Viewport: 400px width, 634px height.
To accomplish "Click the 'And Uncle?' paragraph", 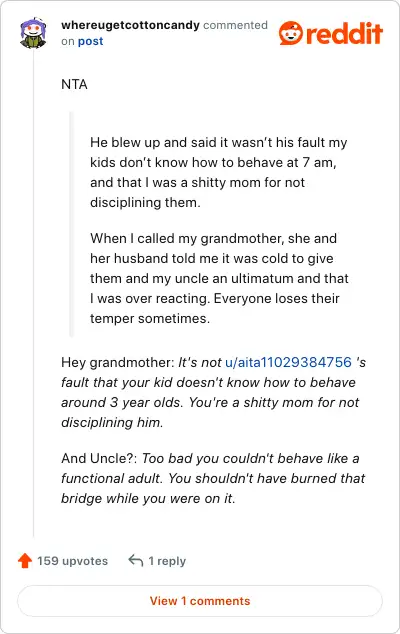I will pos(213,478).
